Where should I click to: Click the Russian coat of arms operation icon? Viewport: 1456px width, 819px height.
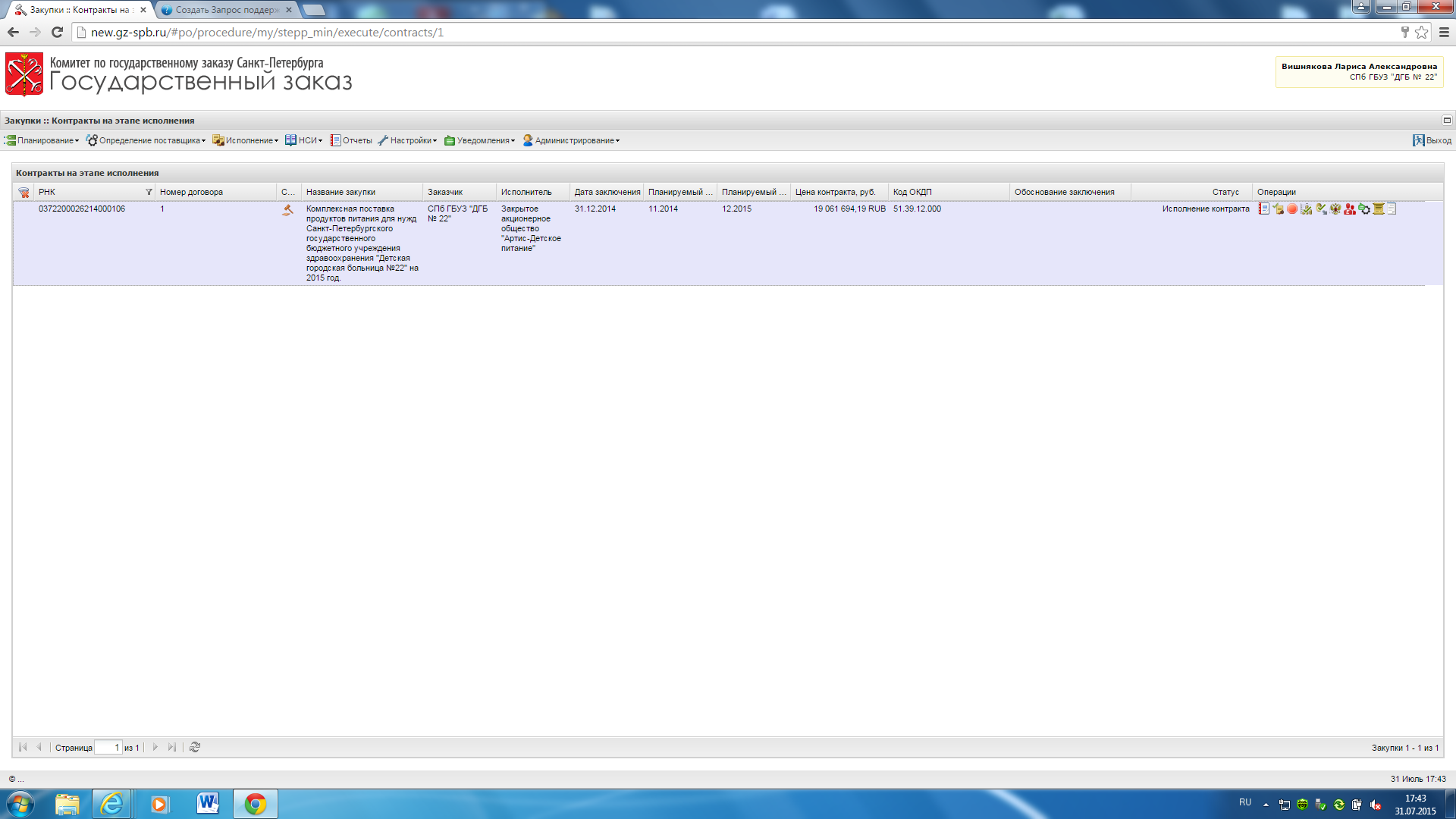(1335, 209)
